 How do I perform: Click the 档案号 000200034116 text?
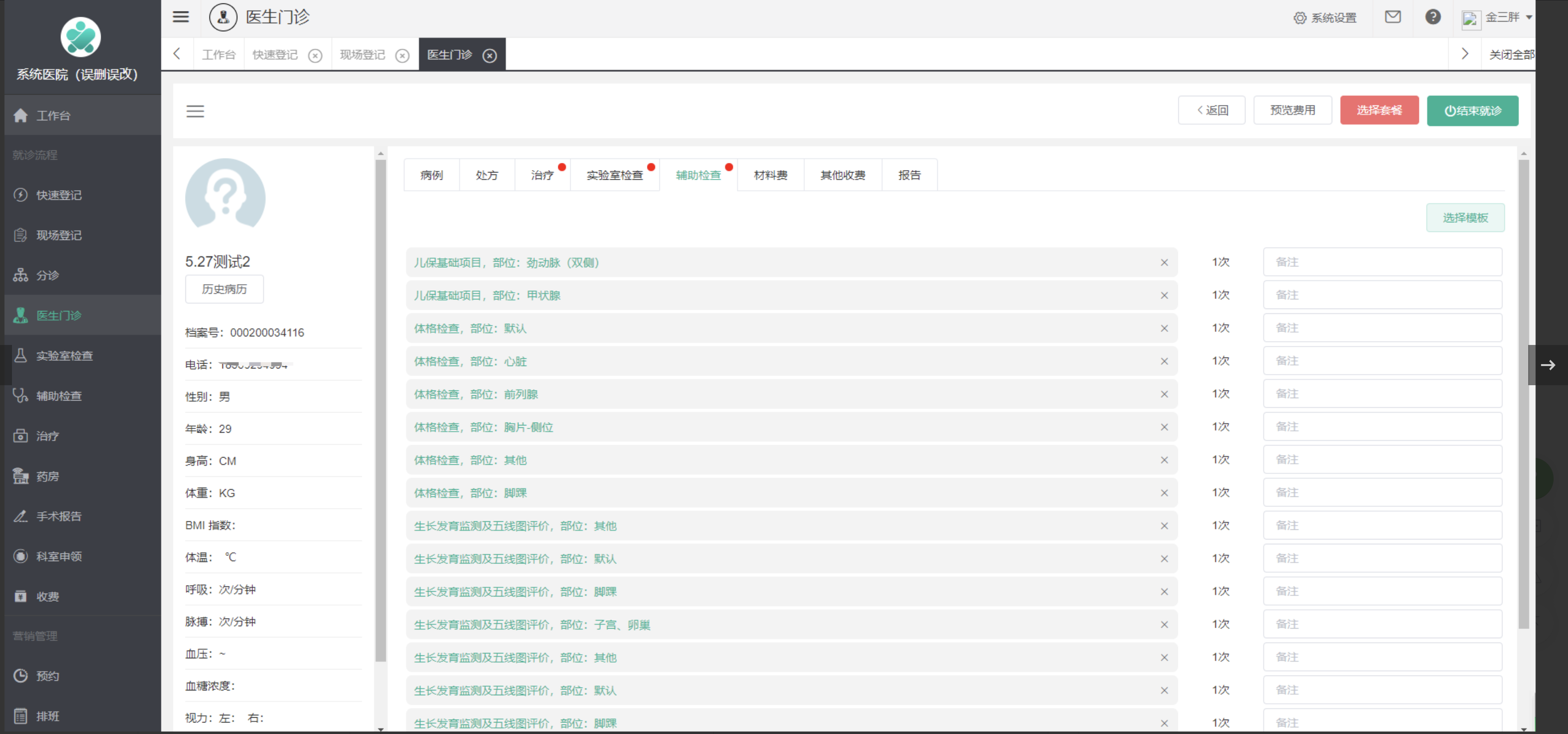click(x=245, y=333)
